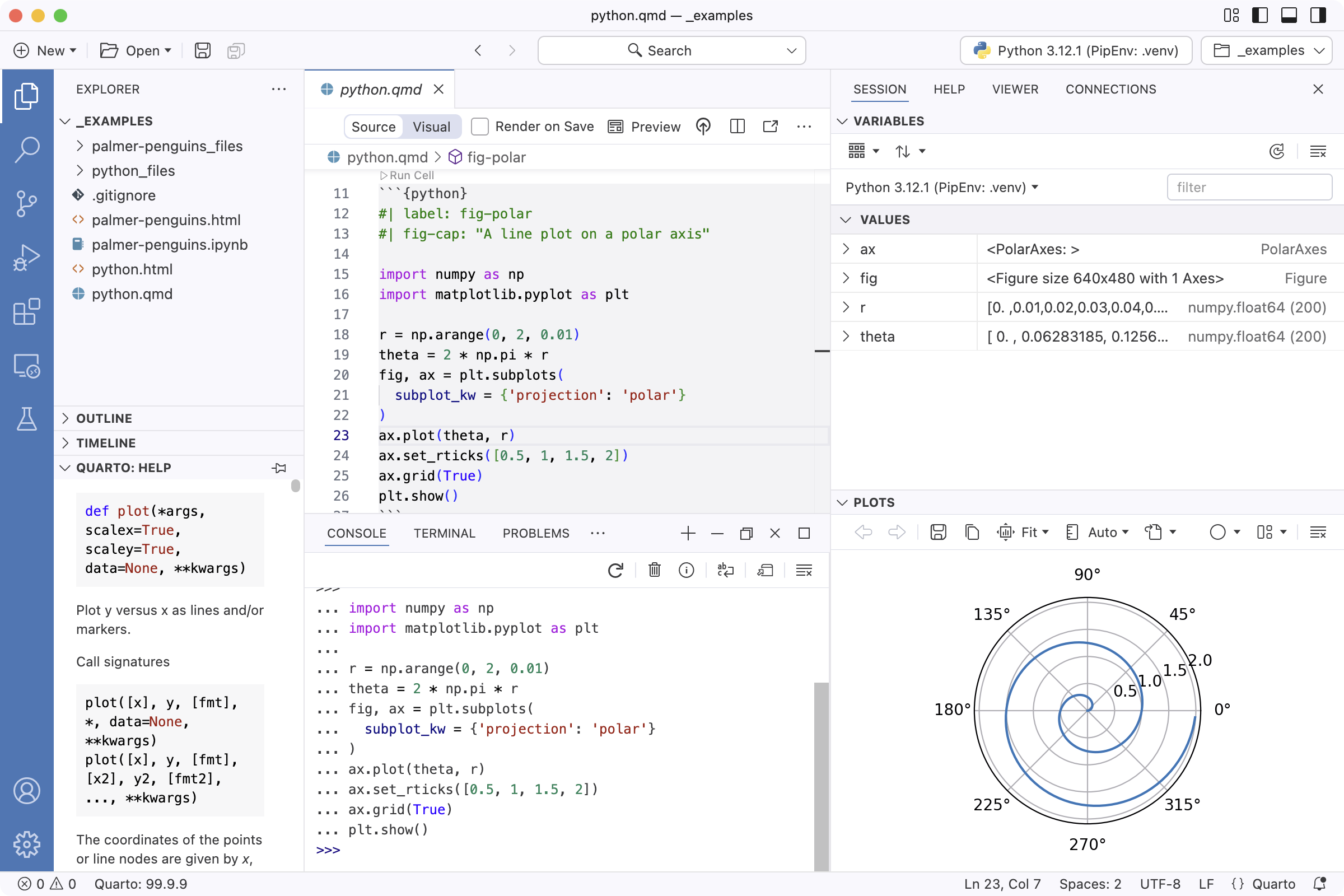Open the Testing flask view

click(26, 419)
